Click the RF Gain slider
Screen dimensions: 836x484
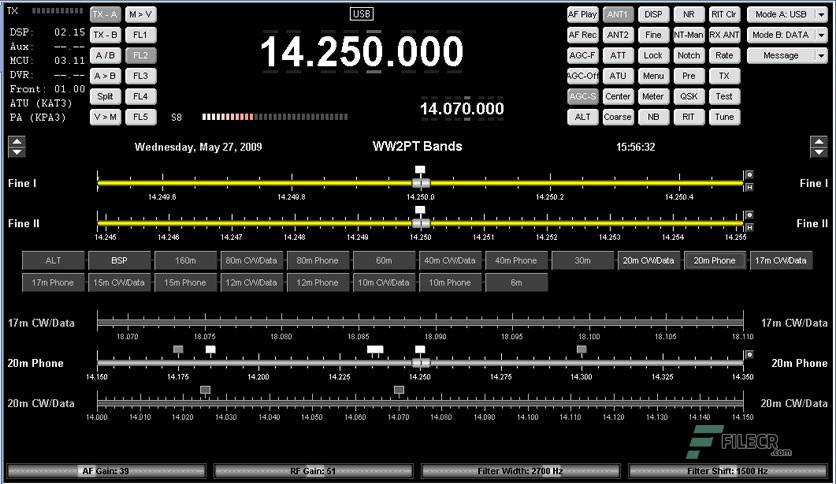point(314,471)
